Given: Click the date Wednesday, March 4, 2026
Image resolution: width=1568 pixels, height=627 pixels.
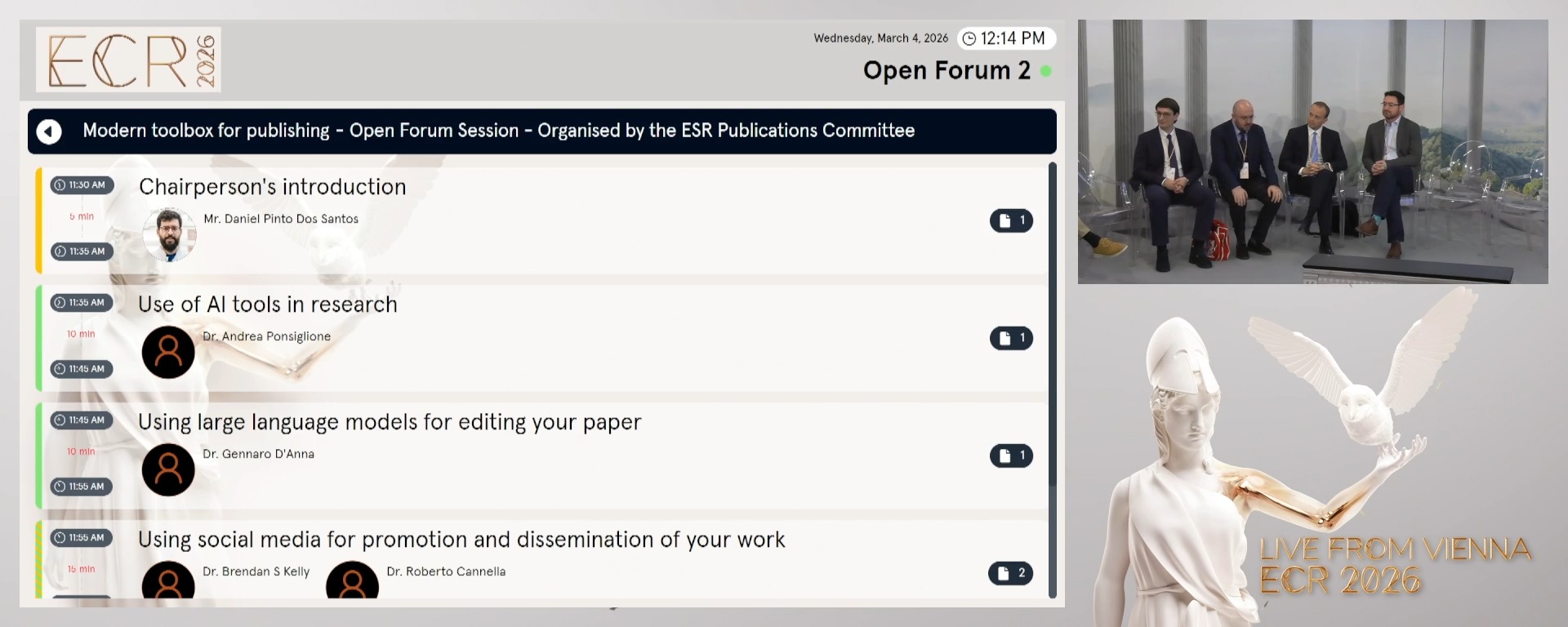Looking at the screenshot, I should coord(880,38).
